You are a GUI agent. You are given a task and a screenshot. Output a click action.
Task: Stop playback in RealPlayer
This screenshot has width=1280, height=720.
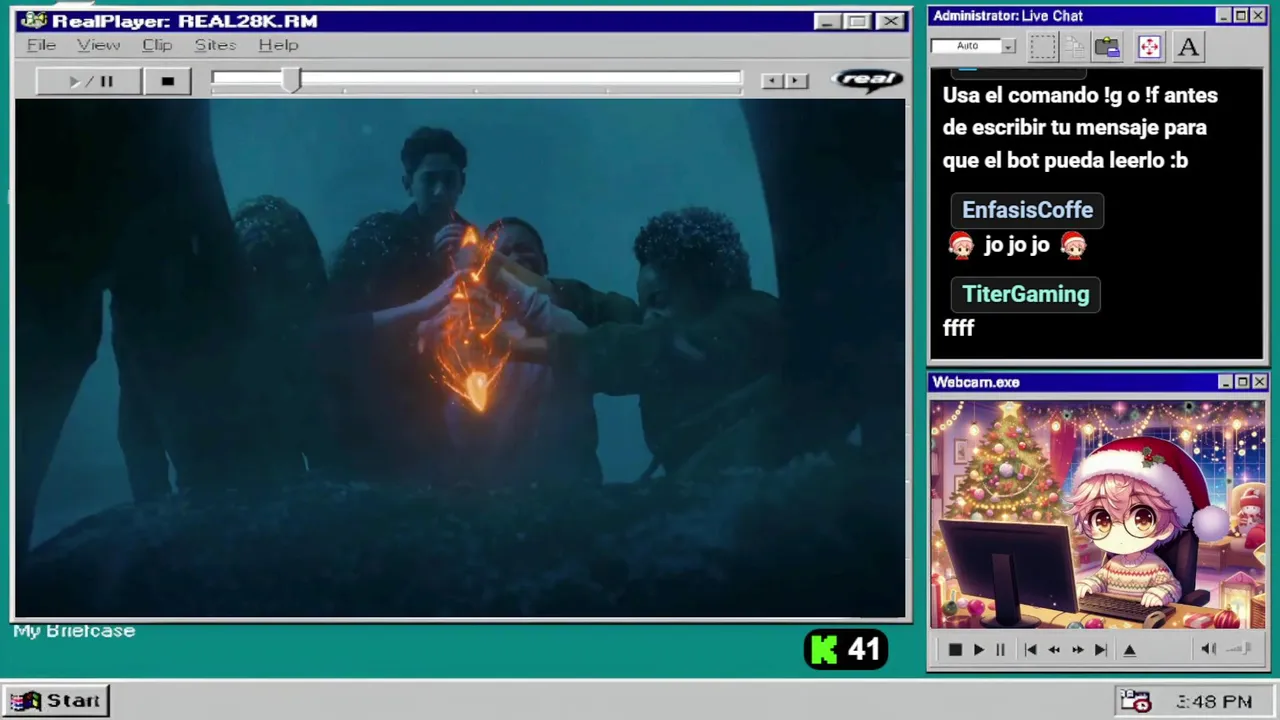[x=167, y=81]
